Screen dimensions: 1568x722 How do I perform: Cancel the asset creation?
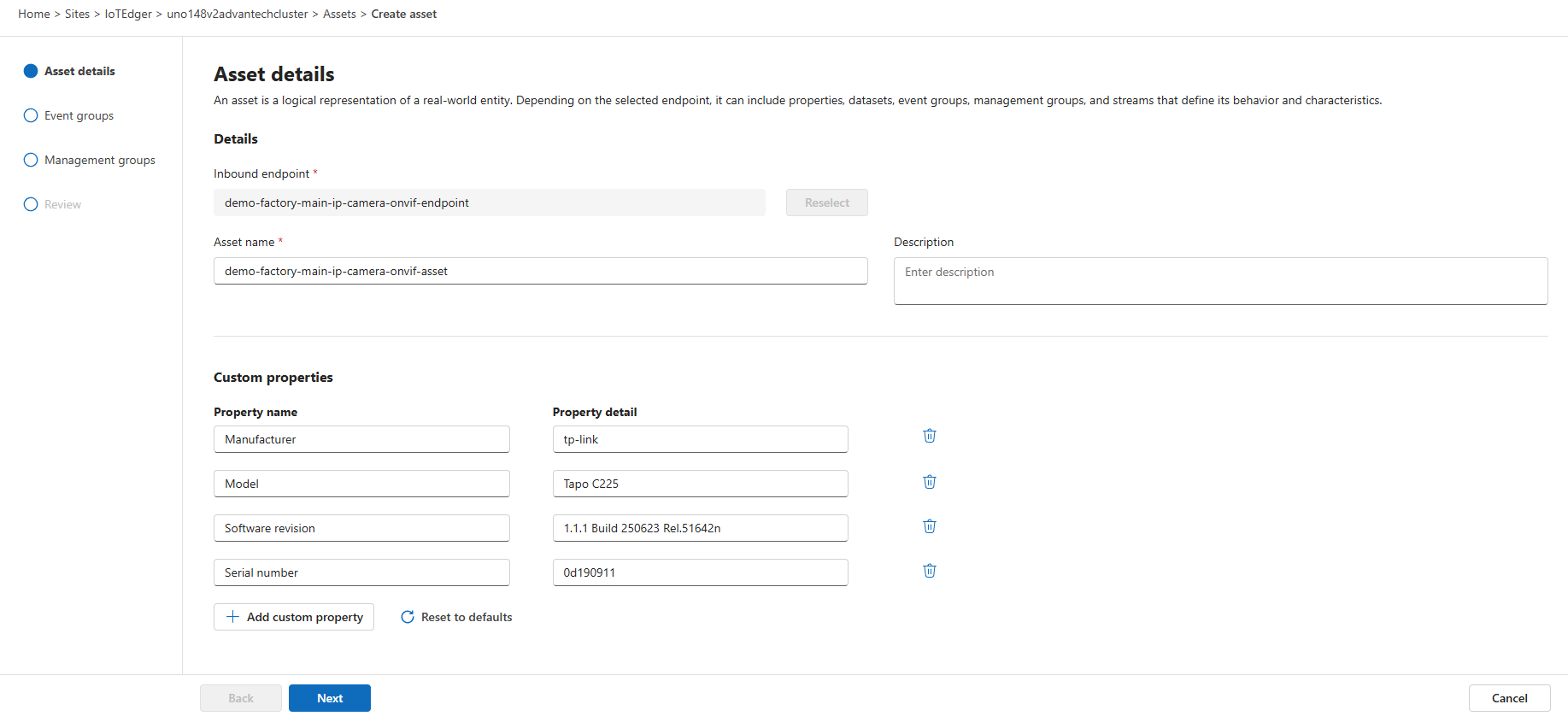tap(1509, 698)
